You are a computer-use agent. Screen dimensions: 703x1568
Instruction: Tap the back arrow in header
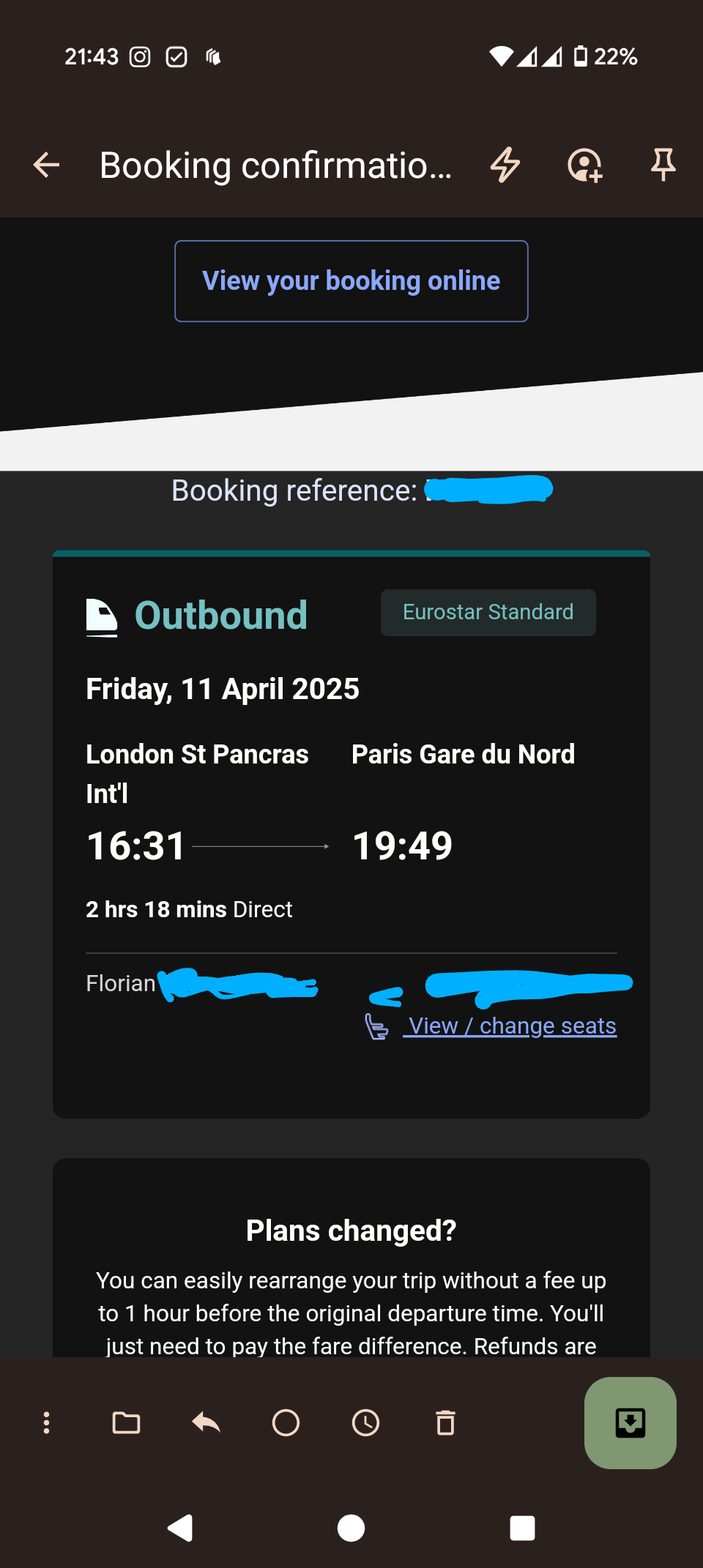46,165
